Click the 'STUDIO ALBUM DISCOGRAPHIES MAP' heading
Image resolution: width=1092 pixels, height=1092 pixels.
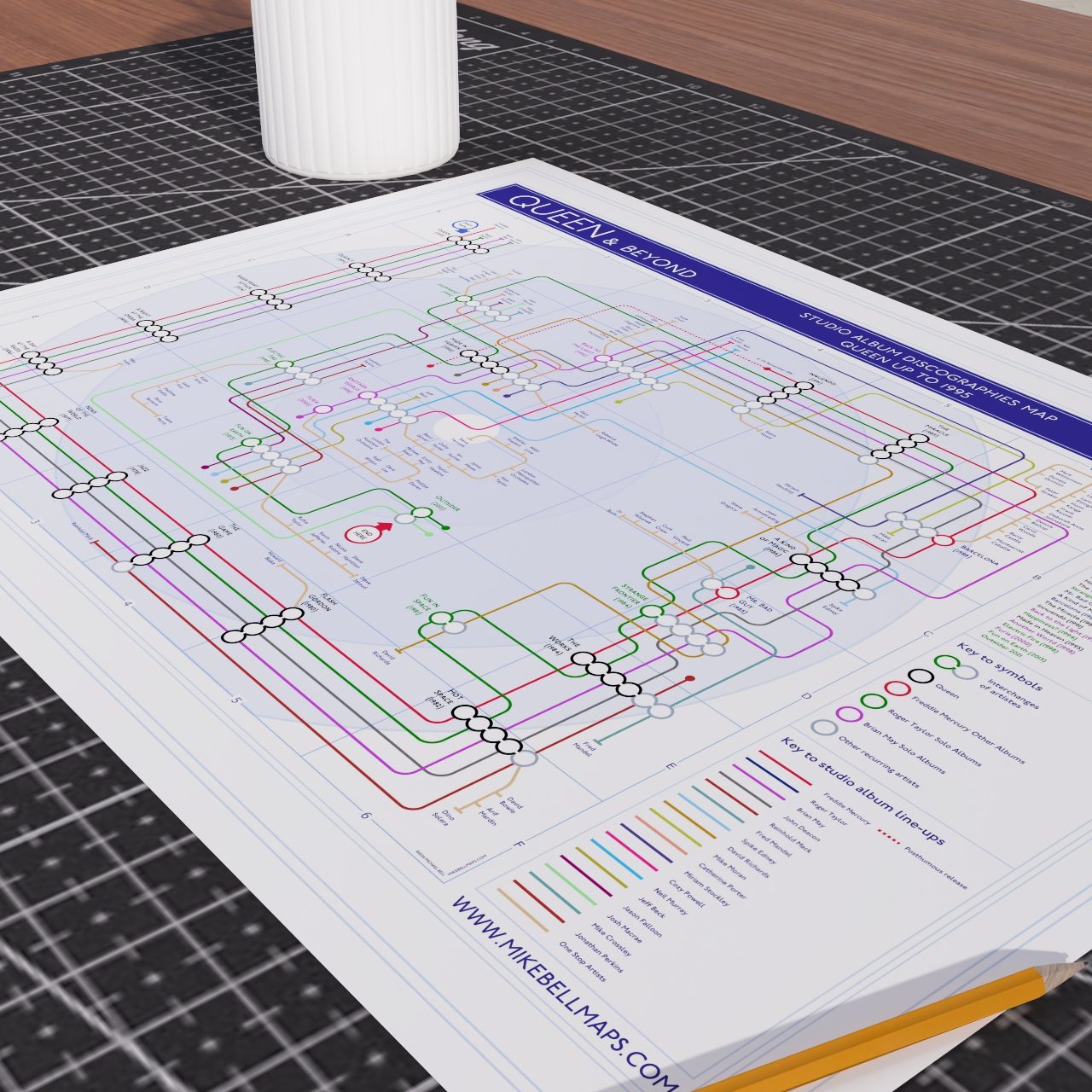click(x=928, y=369)
